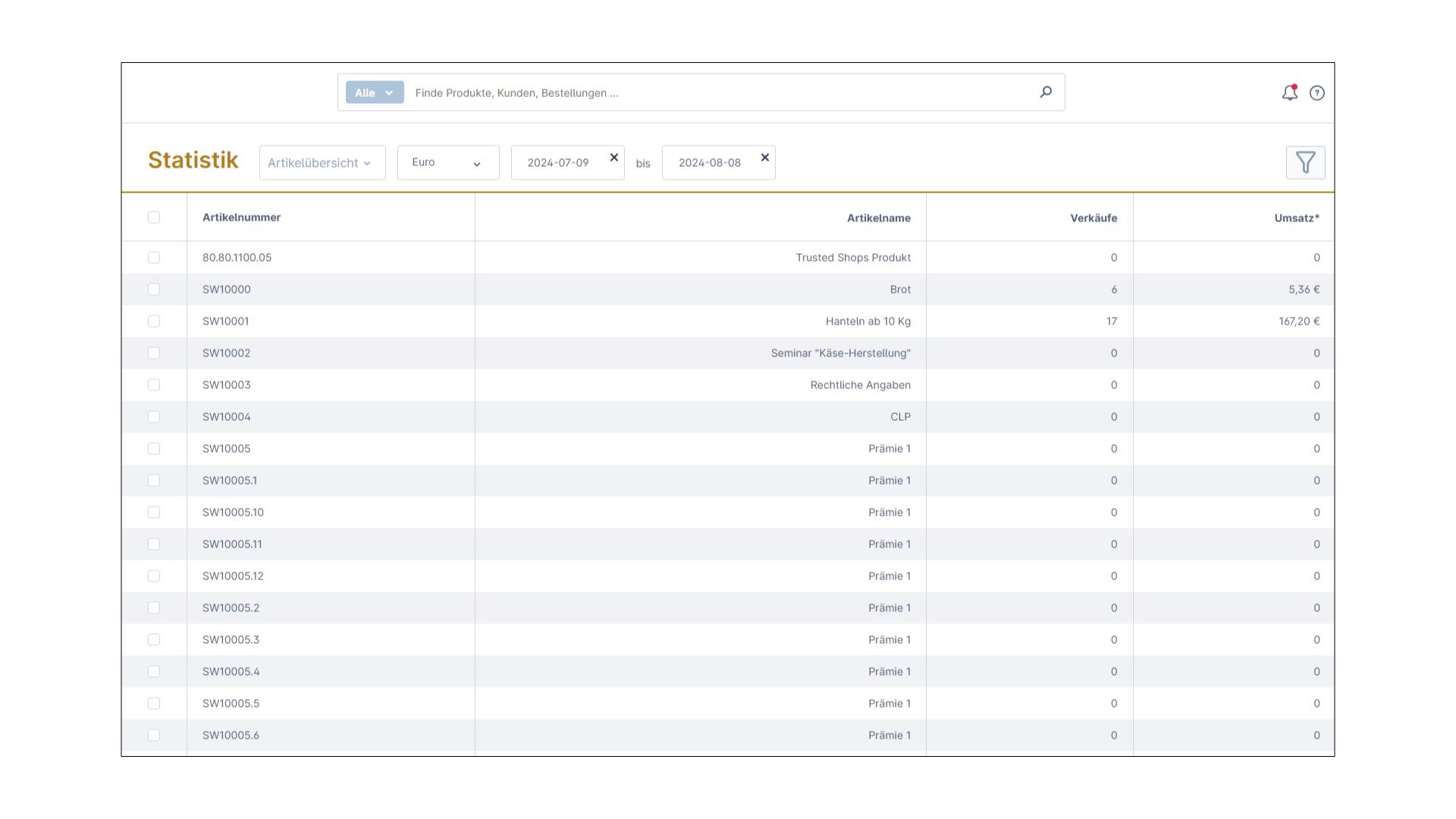
Task: Check the row for SW10000
Action: [x=154, y=290]
